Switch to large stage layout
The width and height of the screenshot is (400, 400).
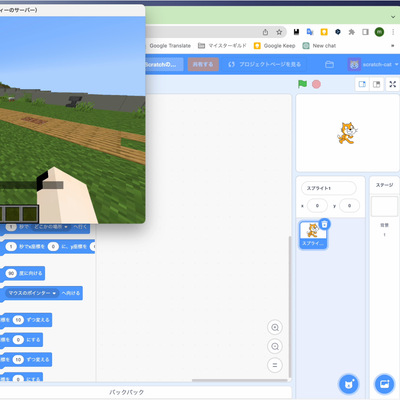tap(377, 84)
